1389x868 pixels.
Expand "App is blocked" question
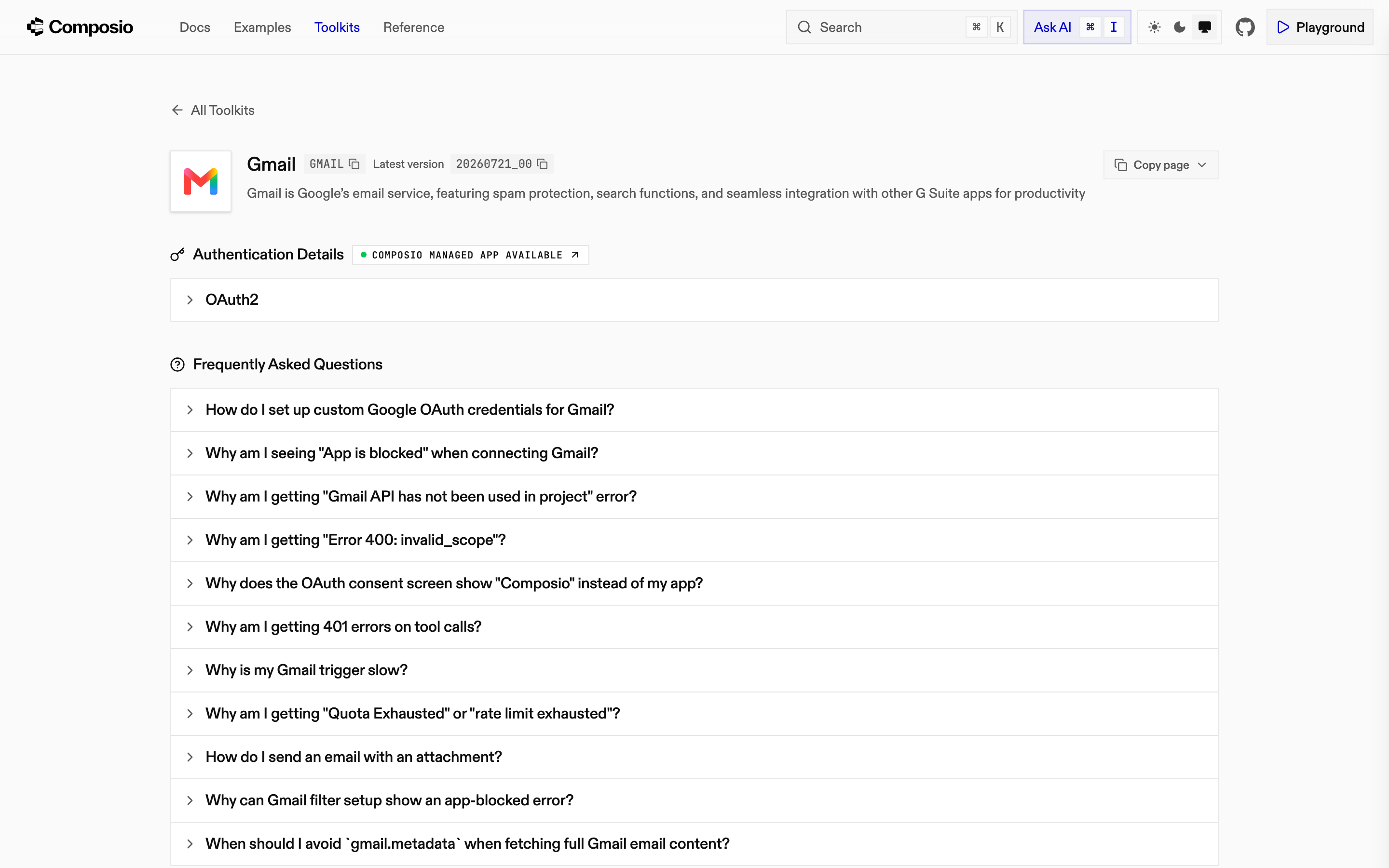(694, 453)
